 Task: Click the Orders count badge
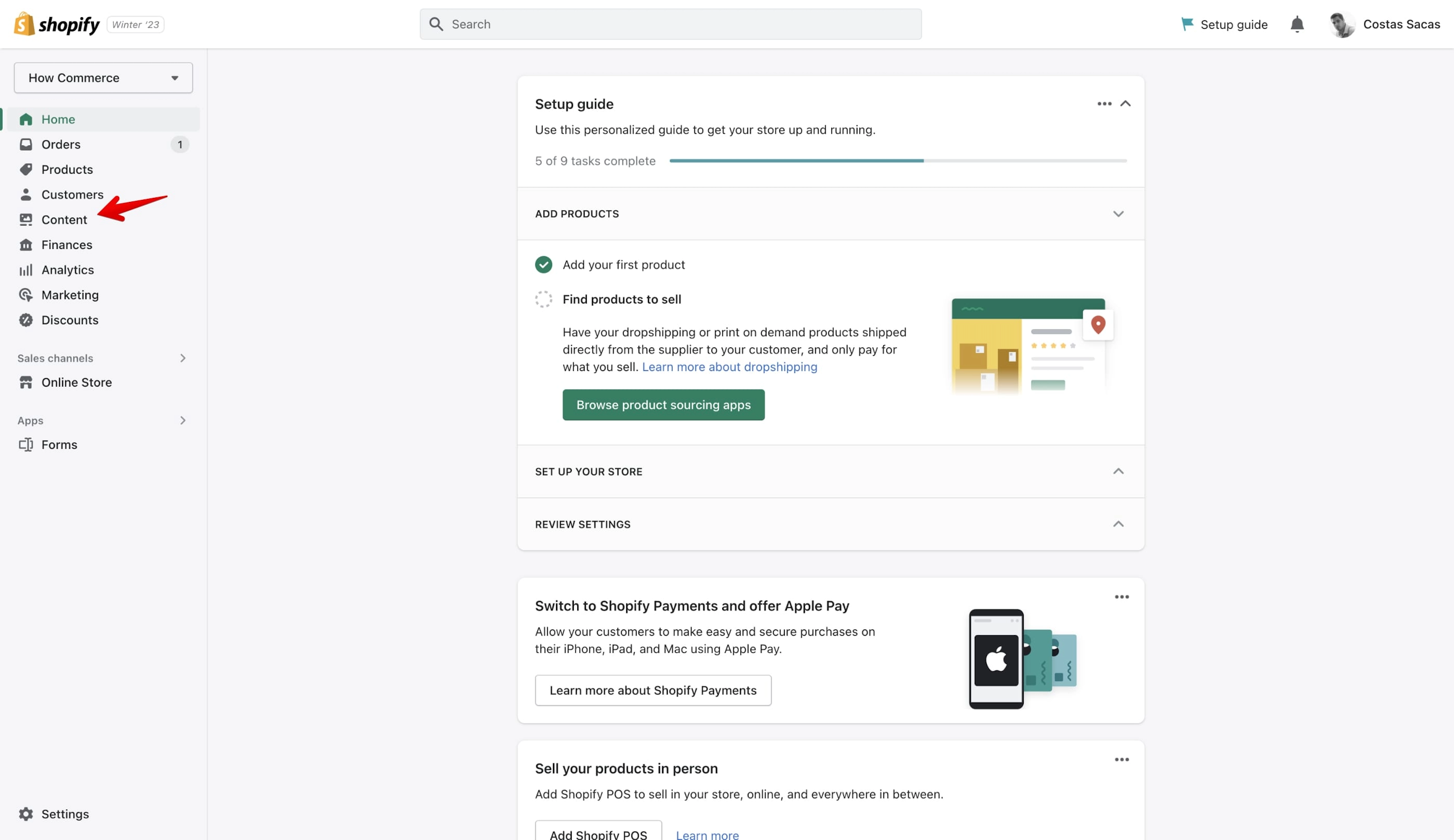180,144
